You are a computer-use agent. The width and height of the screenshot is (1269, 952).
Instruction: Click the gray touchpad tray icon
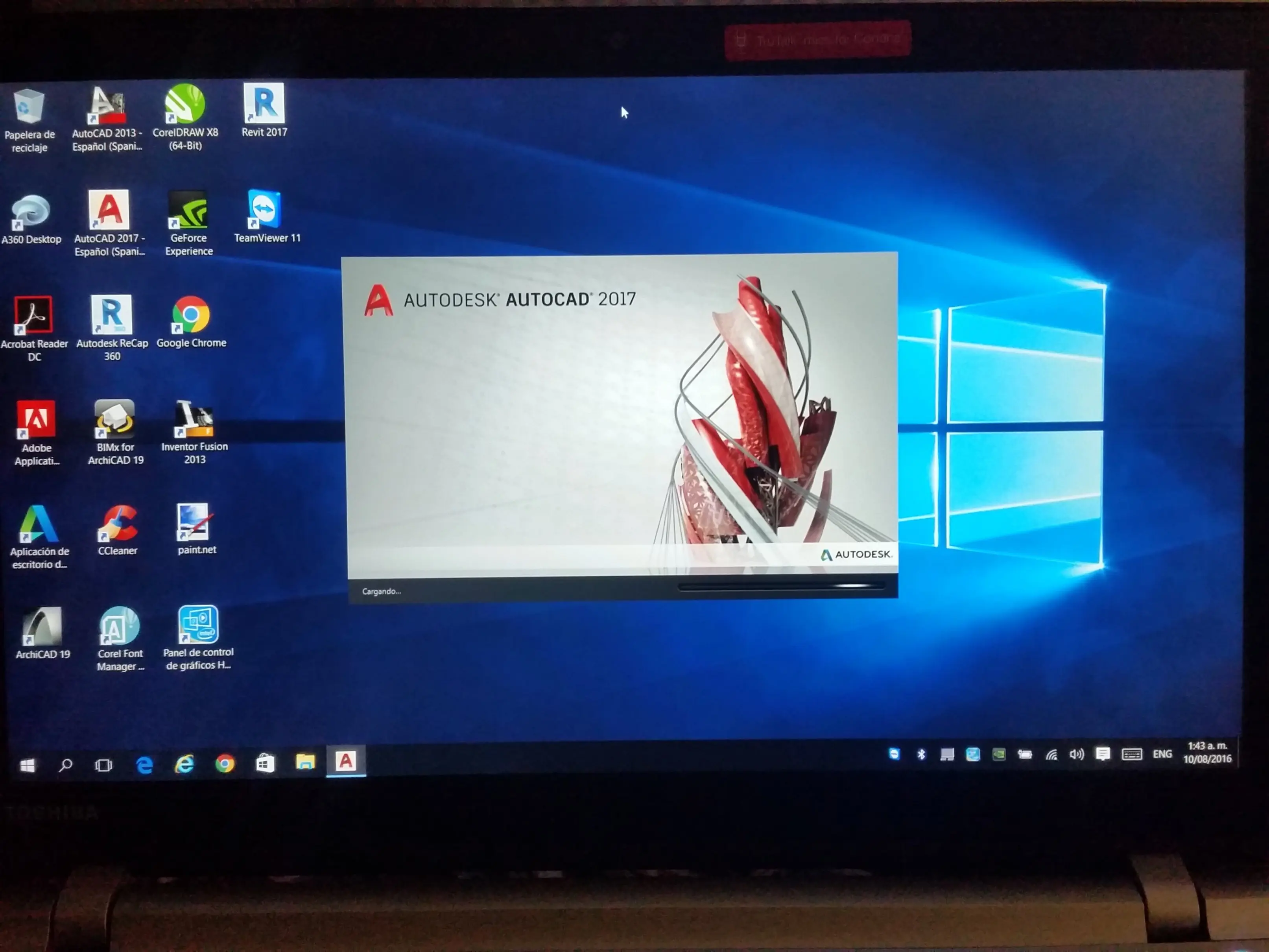tap(947, 754)
